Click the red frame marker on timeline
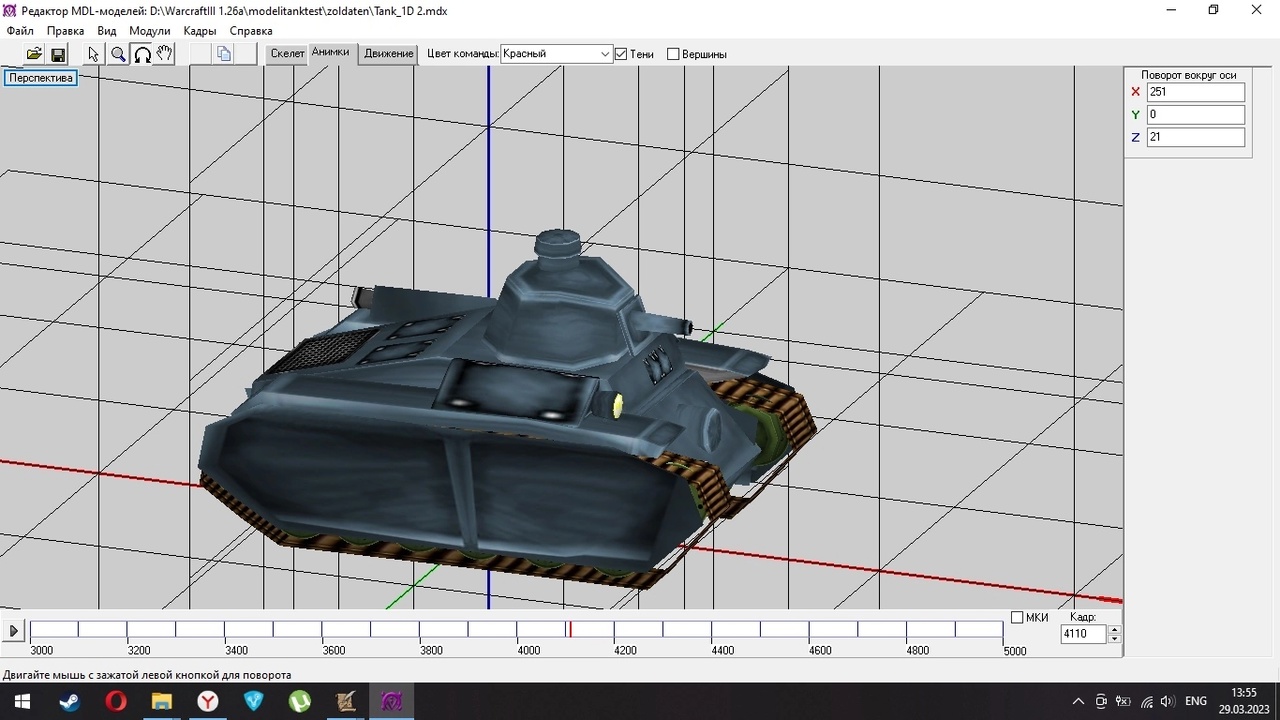 [570, 629]
